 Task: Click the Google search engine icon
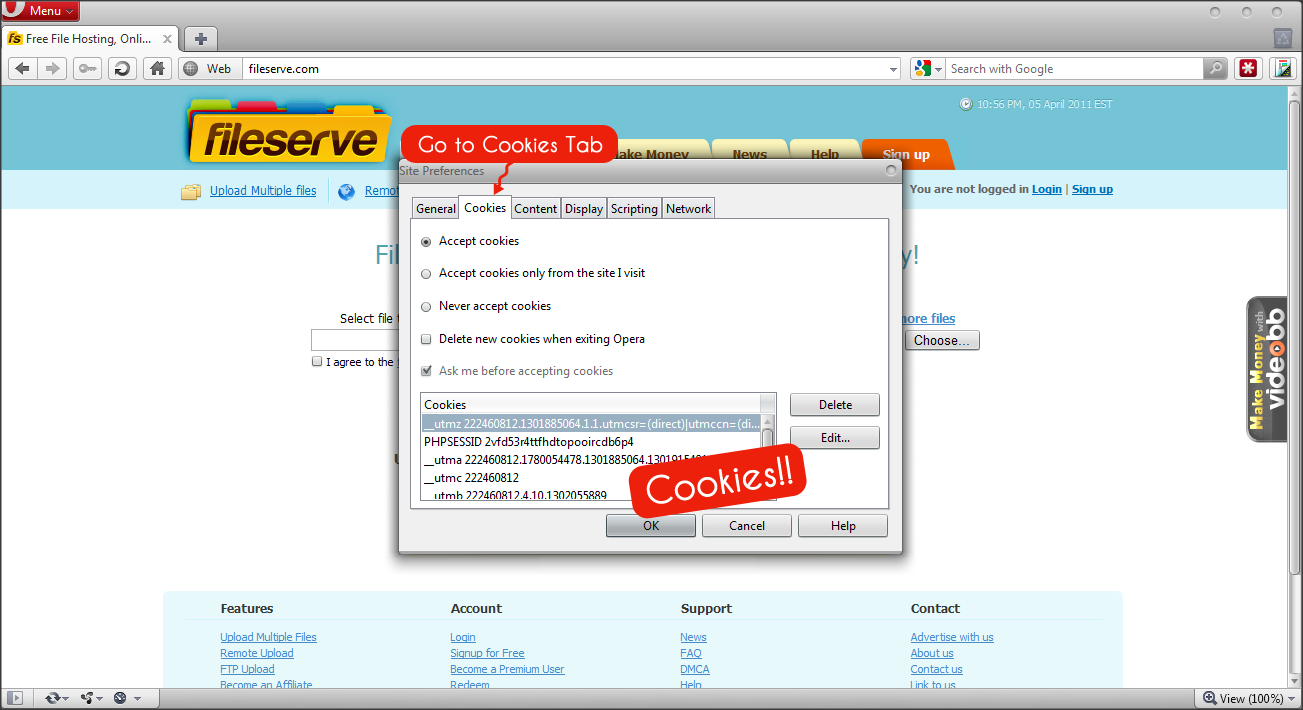click(920, 69)
